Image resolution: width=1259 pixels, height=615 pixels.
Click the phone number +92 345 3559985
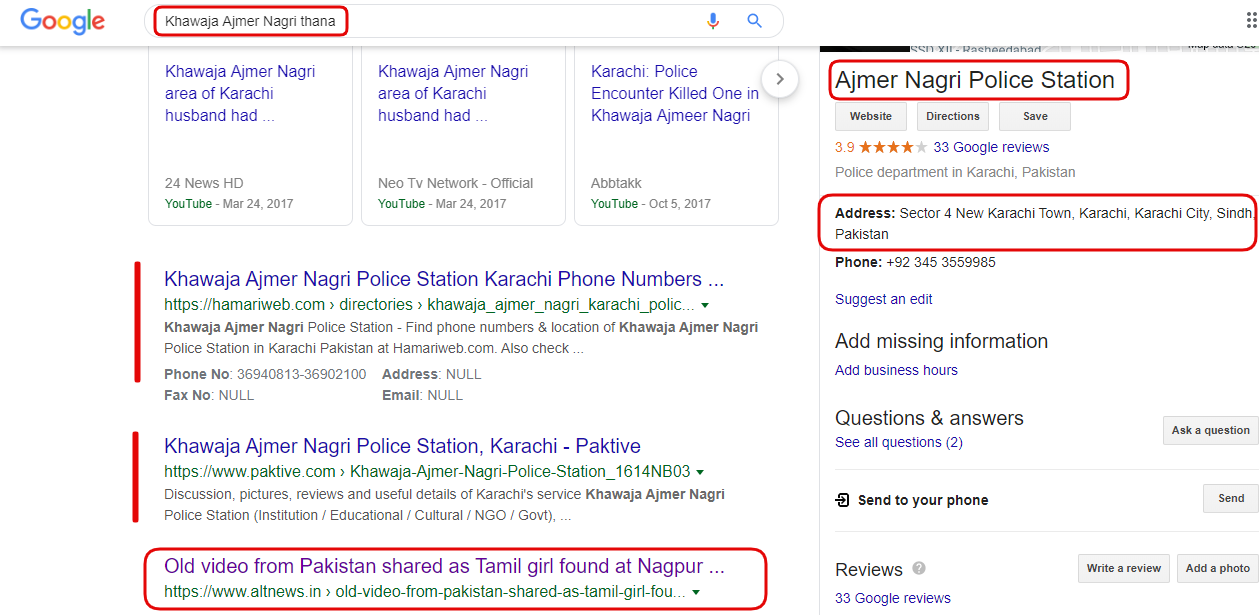pyautogui.click(x=941, y=262)
